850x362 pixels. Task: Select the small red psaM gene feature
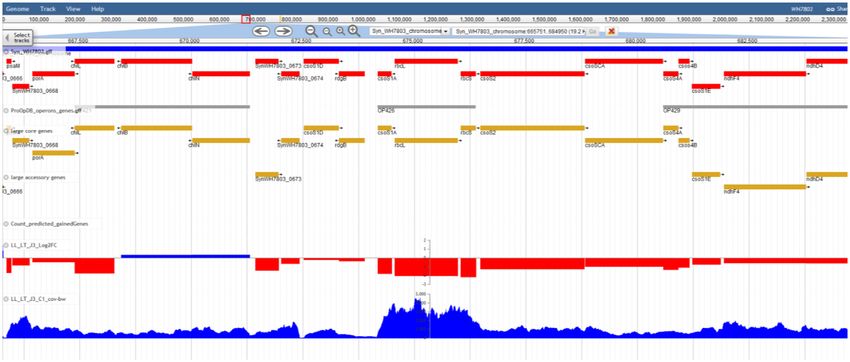point(9,61)
